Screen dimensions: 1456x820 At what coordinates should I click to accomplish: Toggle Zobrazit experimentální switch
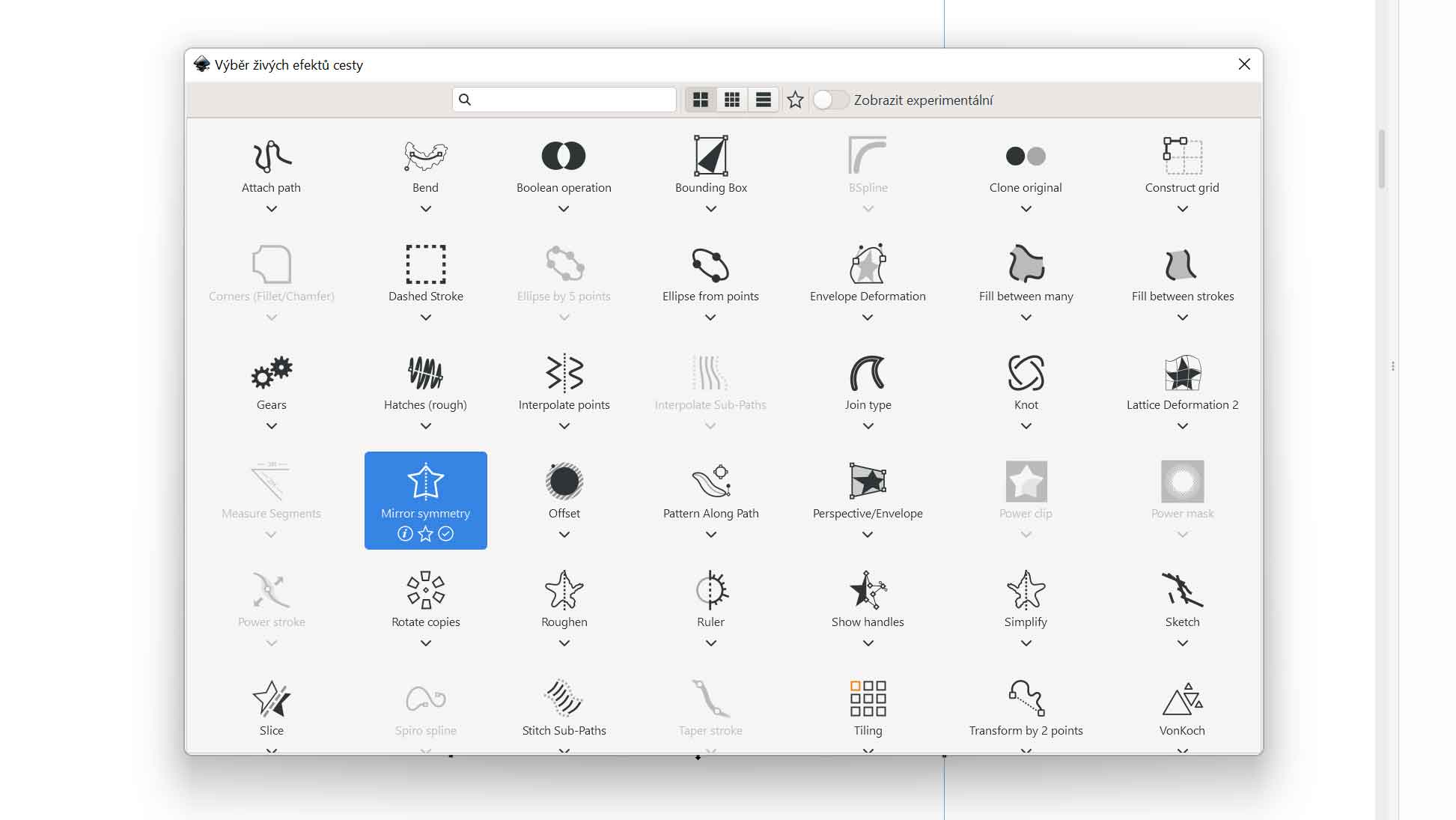click(830, 100)
